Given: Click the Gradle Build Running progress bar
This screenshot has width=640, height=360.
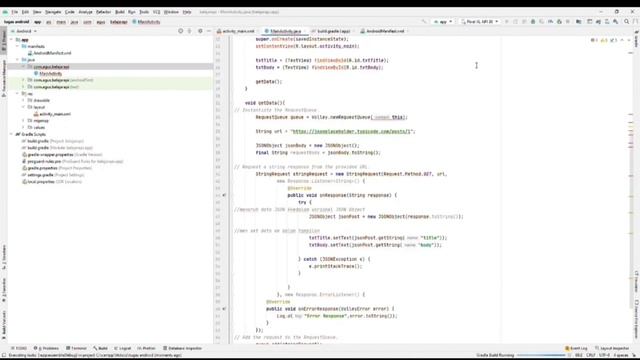Looking at the screenshot, I should (542, 355).
